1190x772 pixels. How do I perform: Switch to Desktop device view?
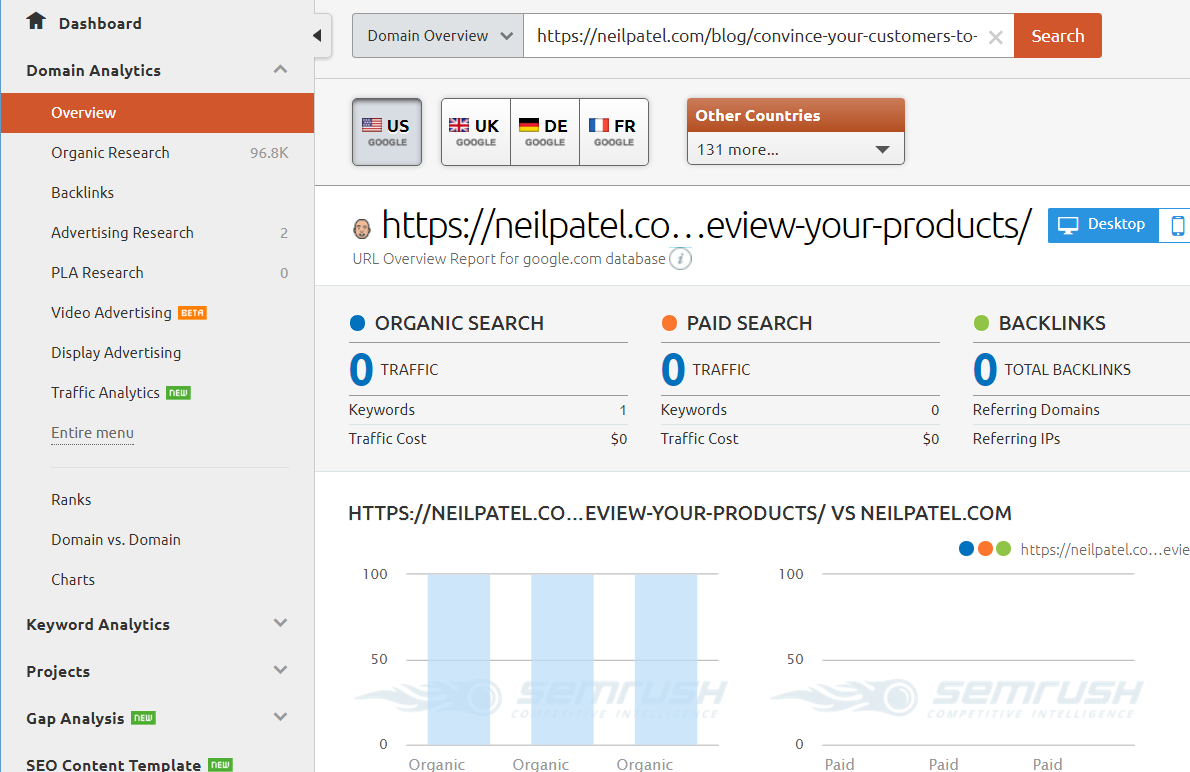[x=1103, y=225]
